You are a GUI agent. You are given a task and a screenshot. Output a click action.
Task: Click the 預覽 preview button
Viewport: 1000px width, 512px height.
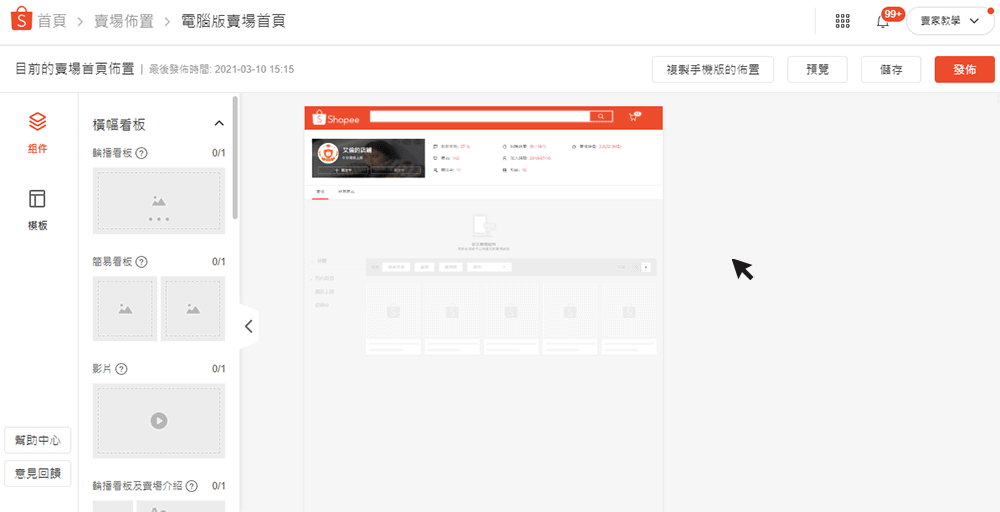(x=817, y=69)
